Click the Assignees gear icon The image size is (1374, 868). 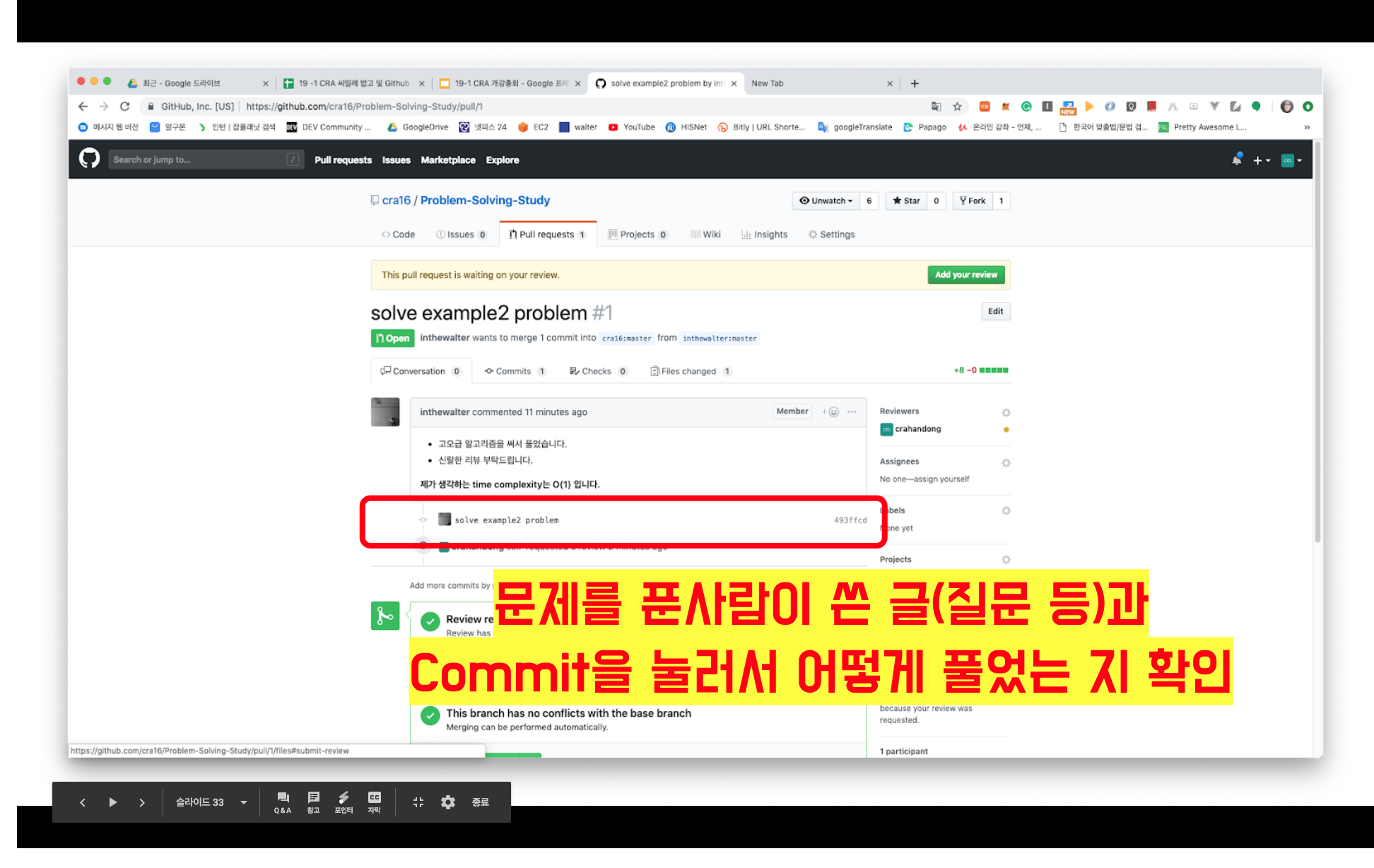1006,462
